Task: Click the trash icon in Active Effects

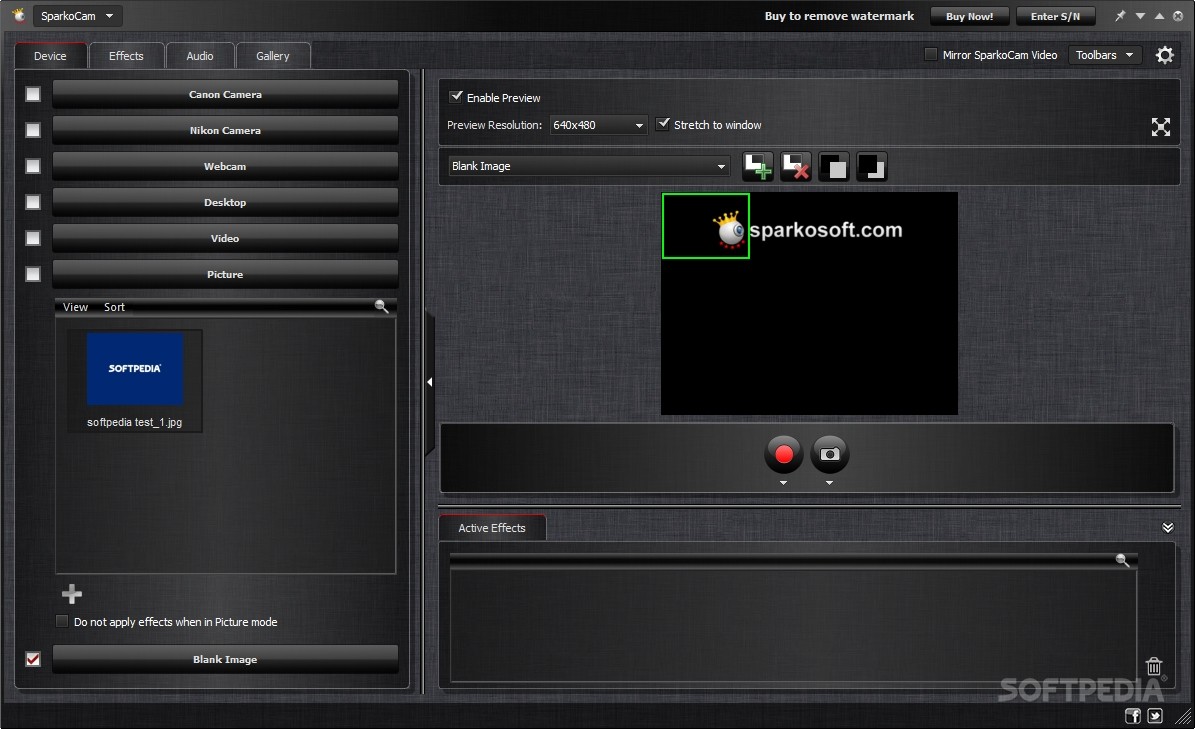Action: [x=1154, y=667]
